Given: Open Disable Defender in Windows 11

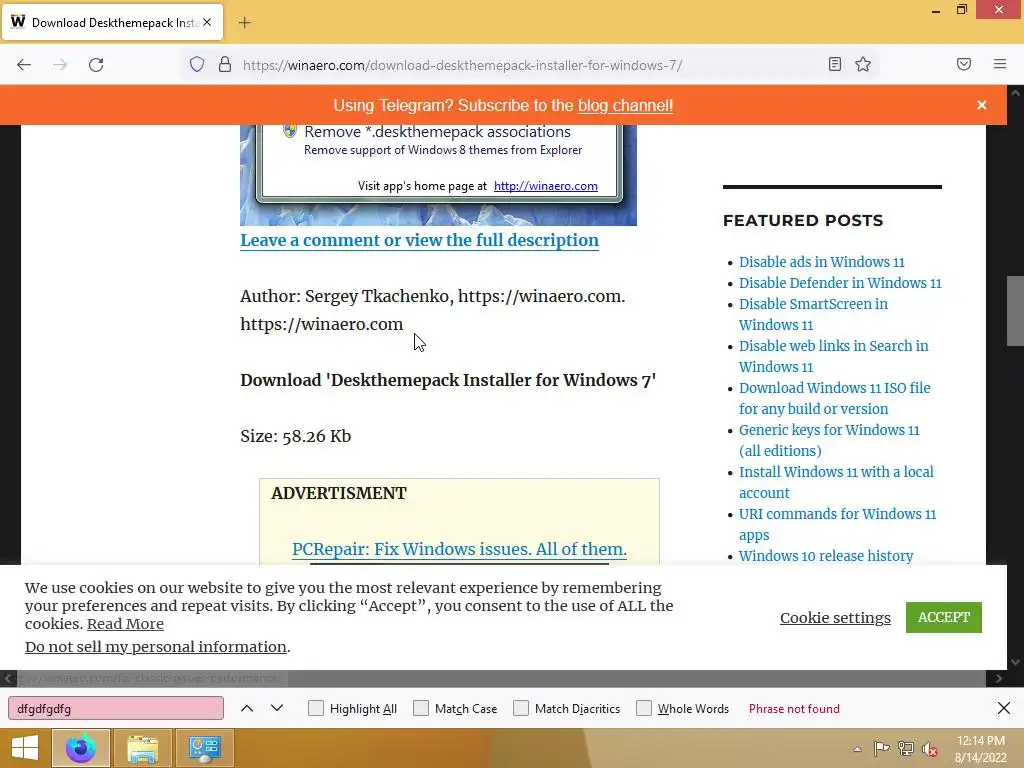Looking at the screenshot, I should [840, 283].
